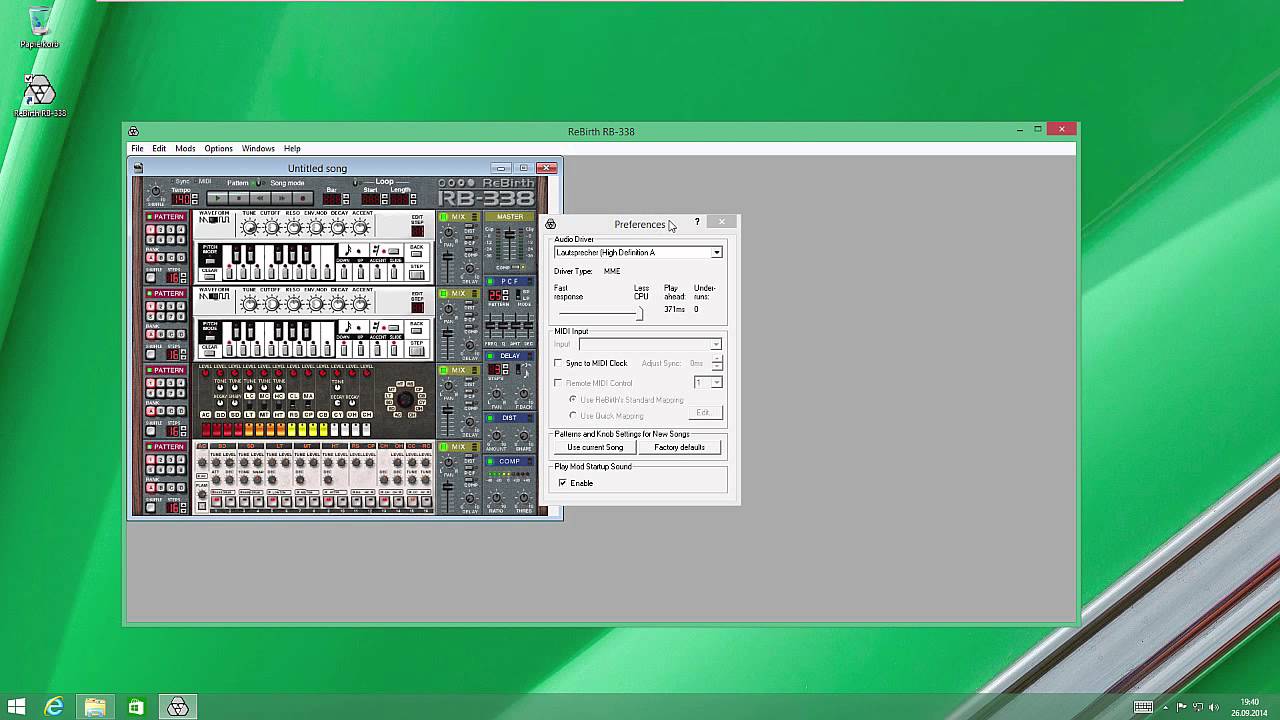This screenshot has width=1280, height=720.
Task: Click the Adjust Sync stepper arrows
Action: click(716, 363)
